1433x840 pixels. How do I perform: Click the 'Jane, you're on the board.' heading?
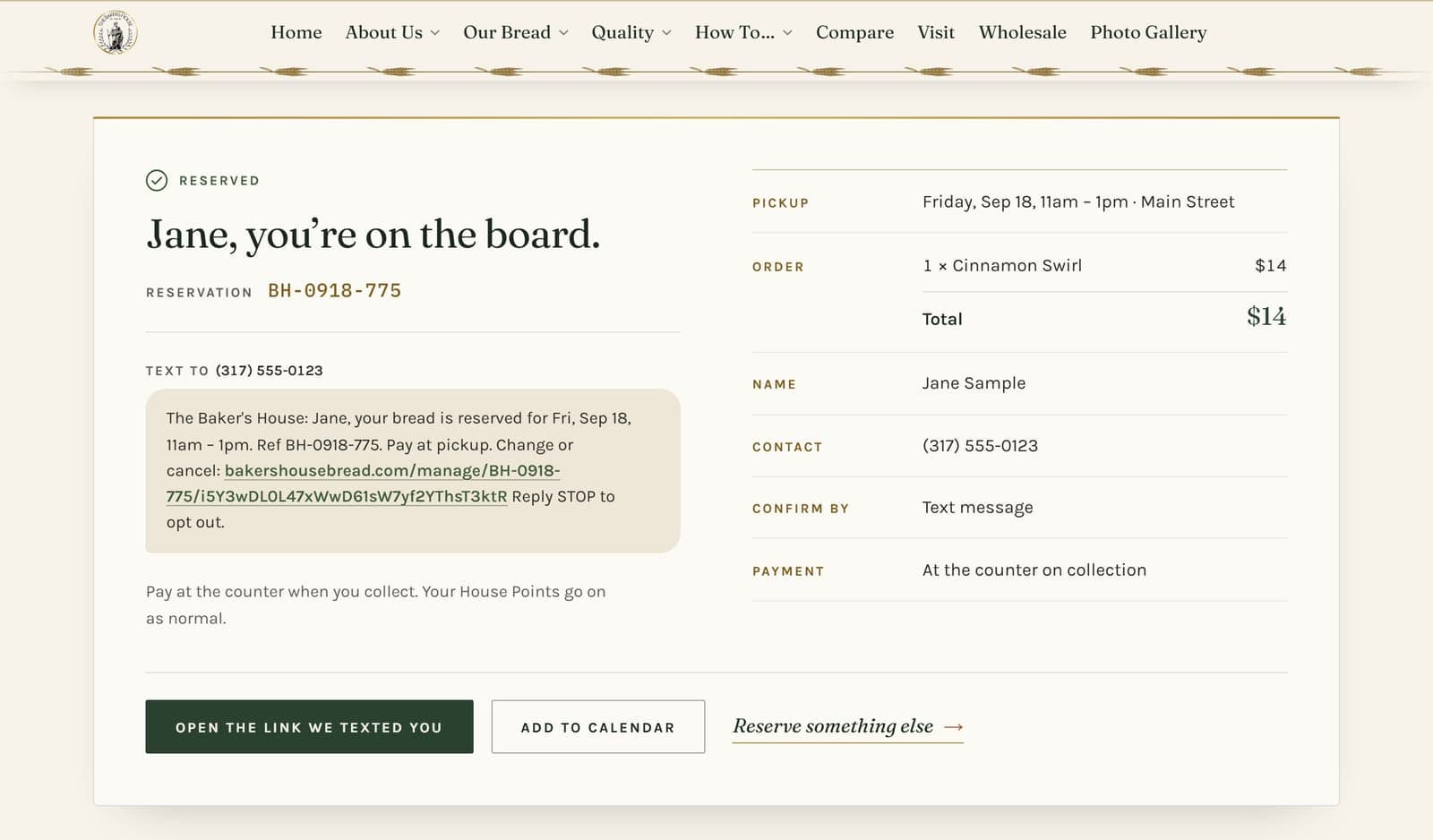(373, 235)
